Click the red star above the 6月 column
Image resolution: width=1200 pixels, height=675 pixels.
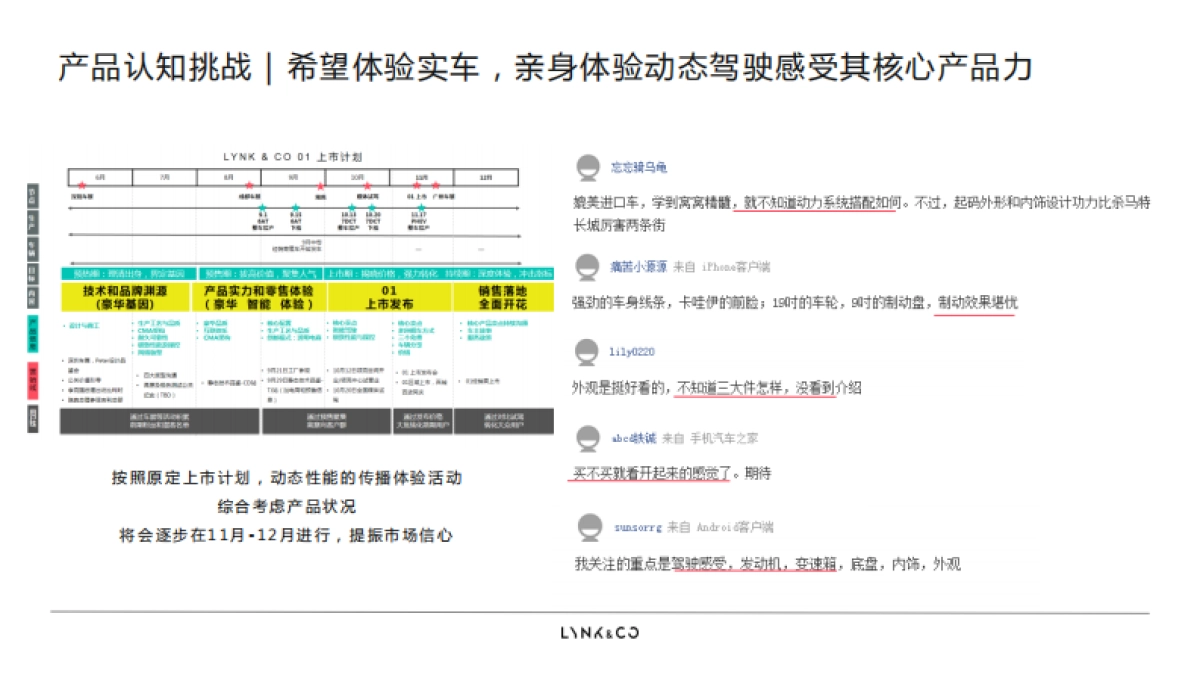coord(80,185)
